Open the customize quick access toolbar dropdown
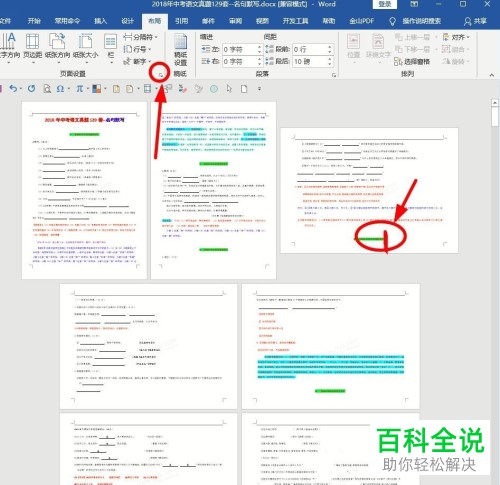 coord(259,89)
